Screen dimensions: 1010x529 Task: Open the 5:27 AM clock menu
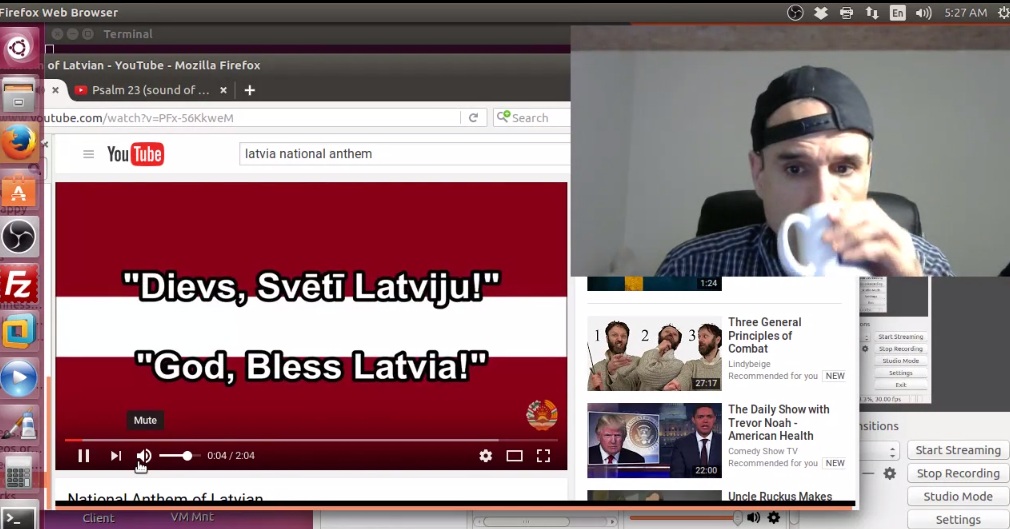(965, 12)
